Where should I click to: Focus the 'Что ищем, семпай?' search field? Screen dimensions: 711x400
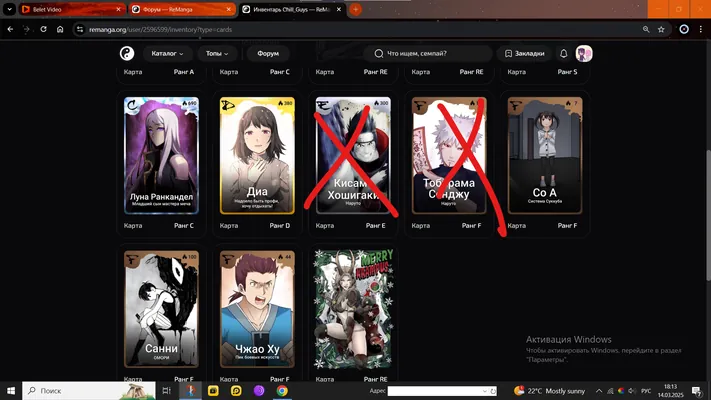[x=428, y=54]
